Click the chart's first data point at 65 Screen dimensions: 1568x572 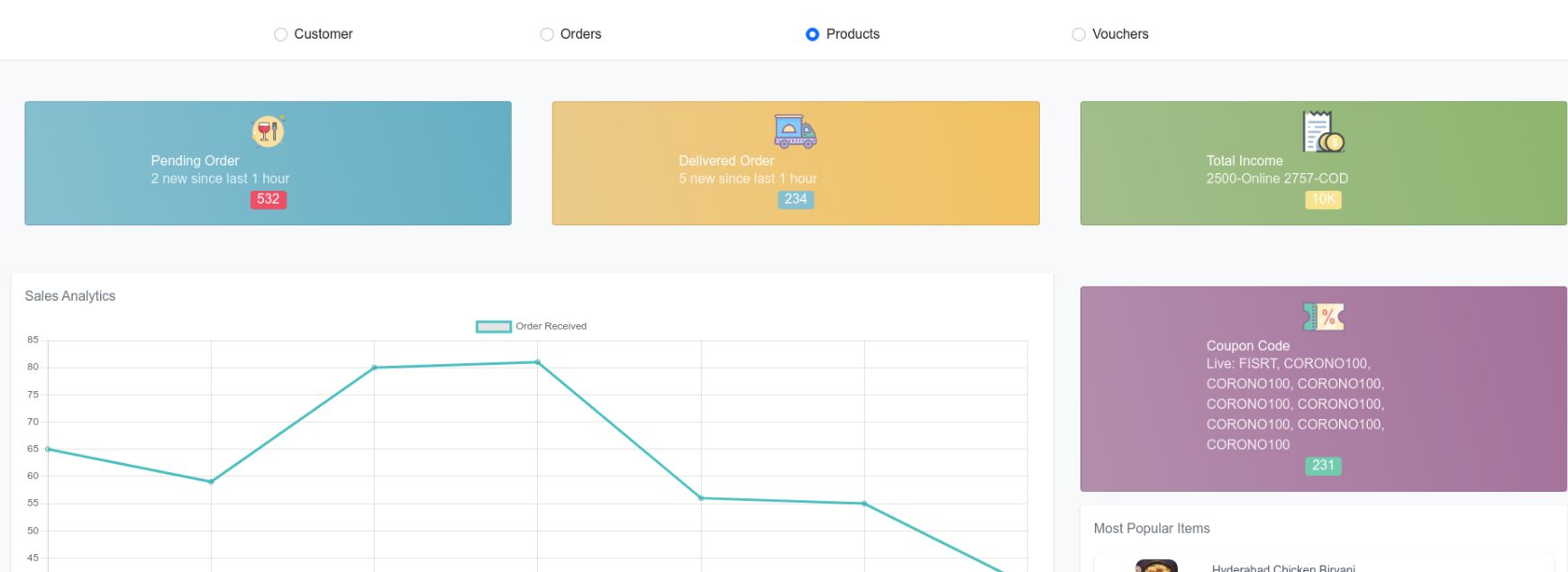pos(48,449)
